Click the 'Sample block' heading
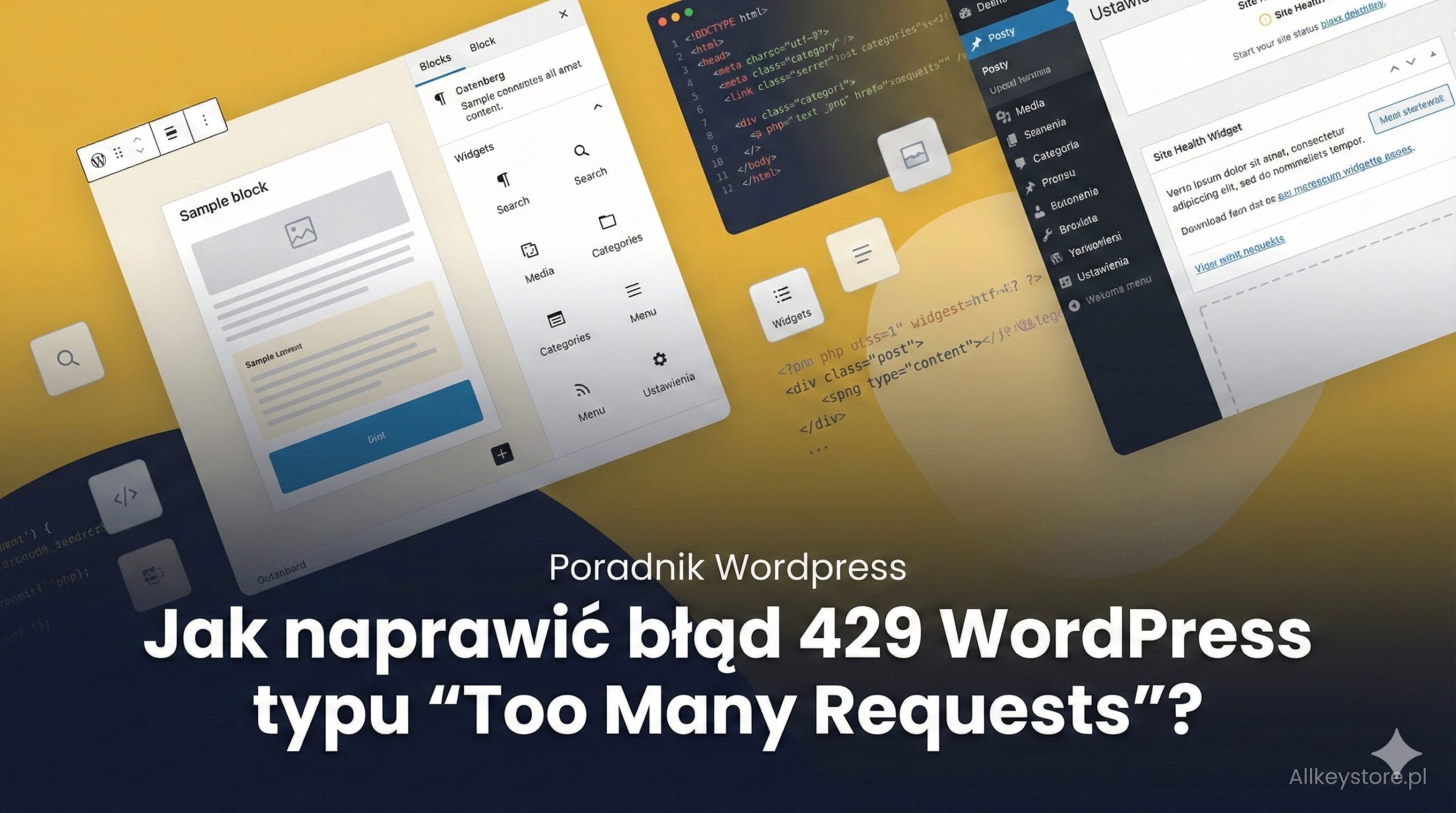This screenshot has height=813, width=1456. [x=224, y=201]
